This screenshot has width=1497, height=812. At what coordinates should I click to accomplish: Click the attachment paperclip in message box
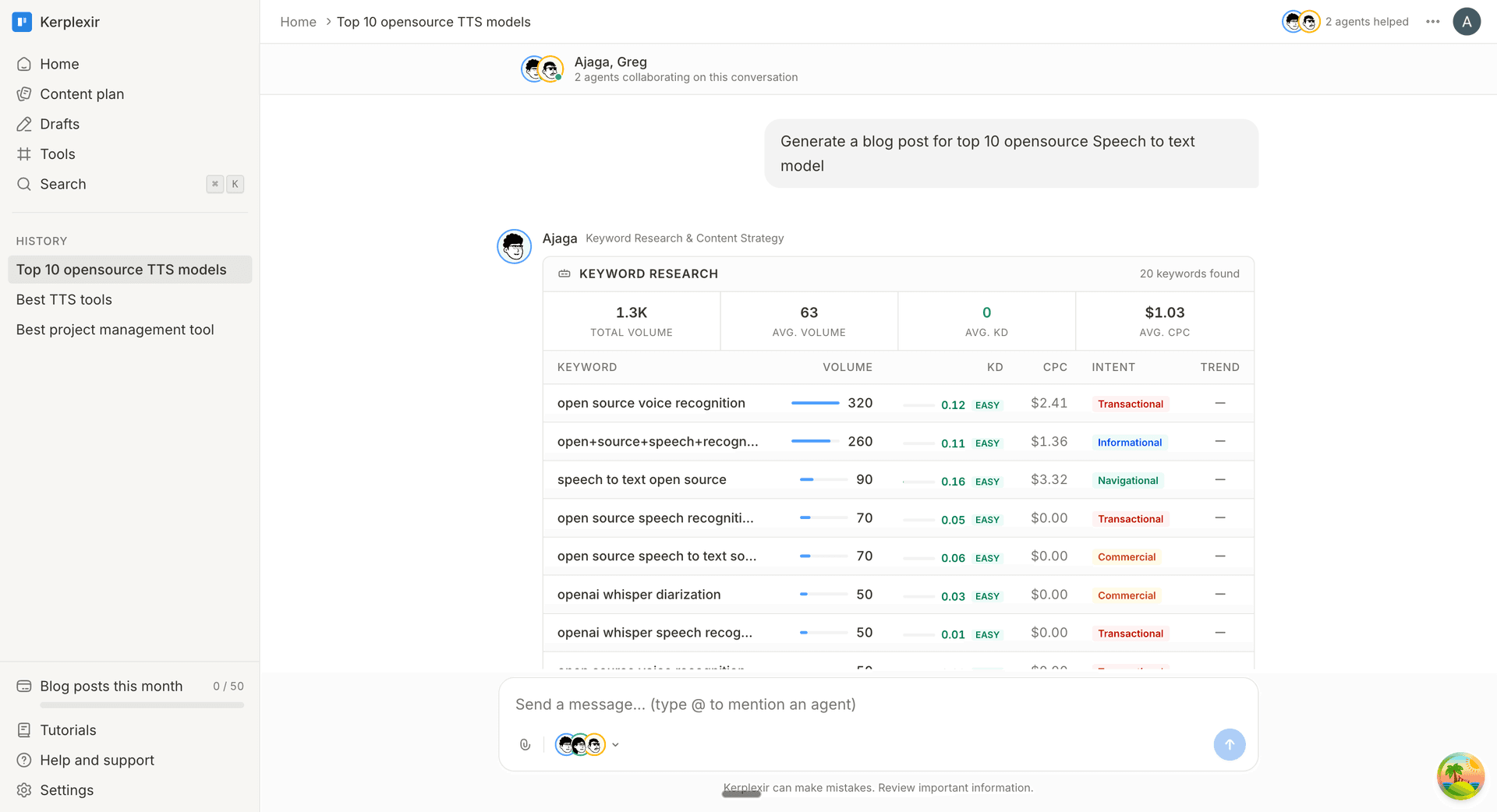524,744
